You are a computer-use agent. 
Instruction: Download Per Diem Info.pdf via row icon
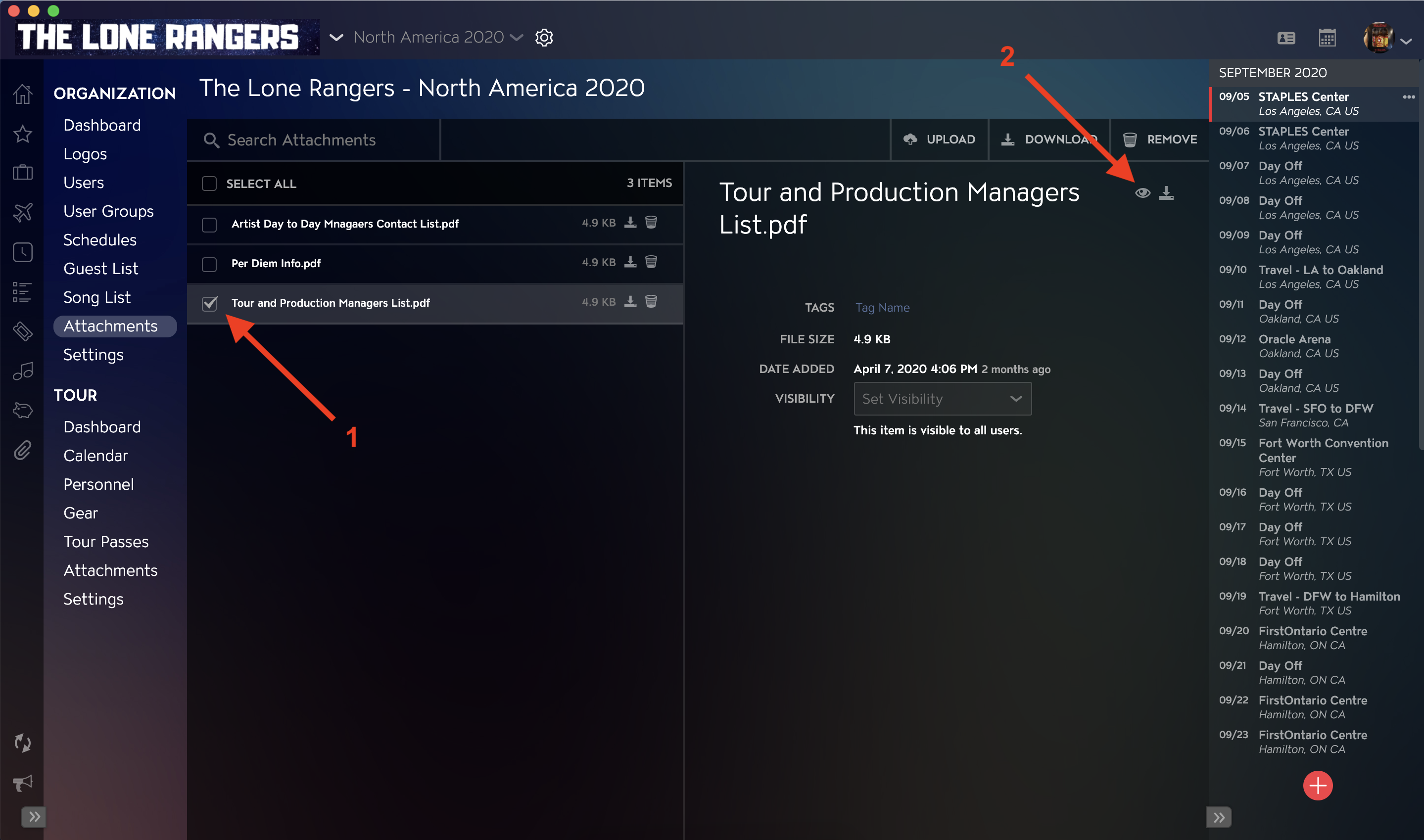pyautogui.click(x=630, y=262)
